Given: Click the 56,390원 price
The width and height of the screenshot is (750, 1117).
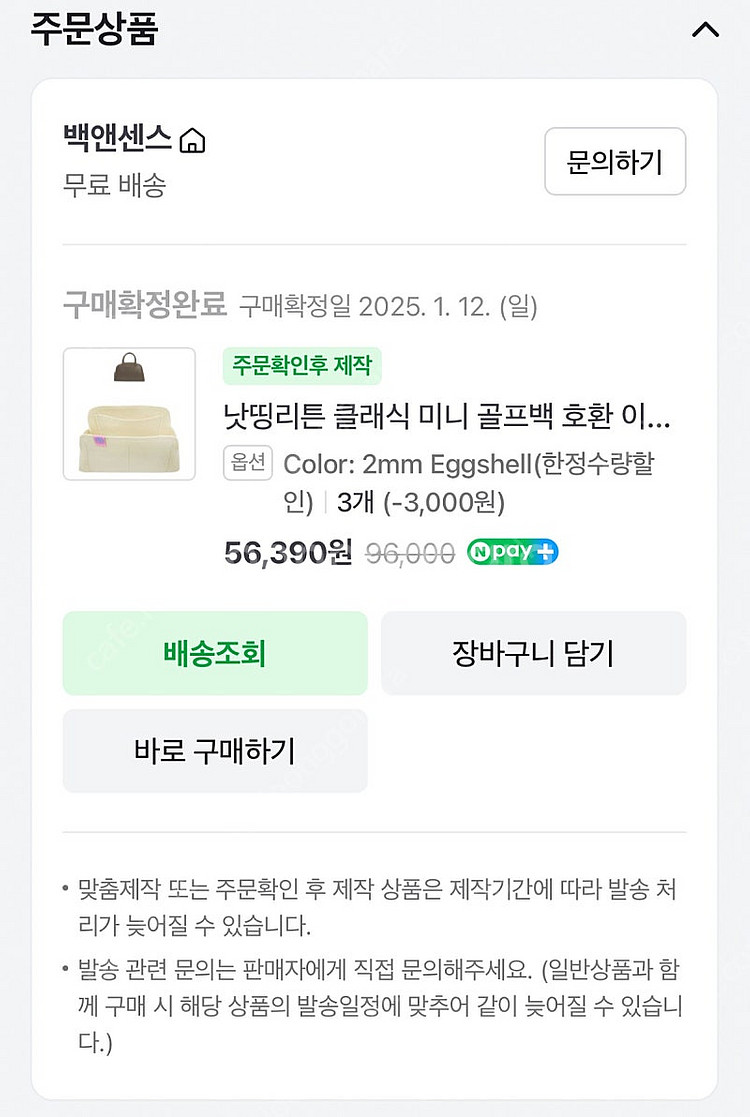Looking at the screenshot, I should coord(288,552).
